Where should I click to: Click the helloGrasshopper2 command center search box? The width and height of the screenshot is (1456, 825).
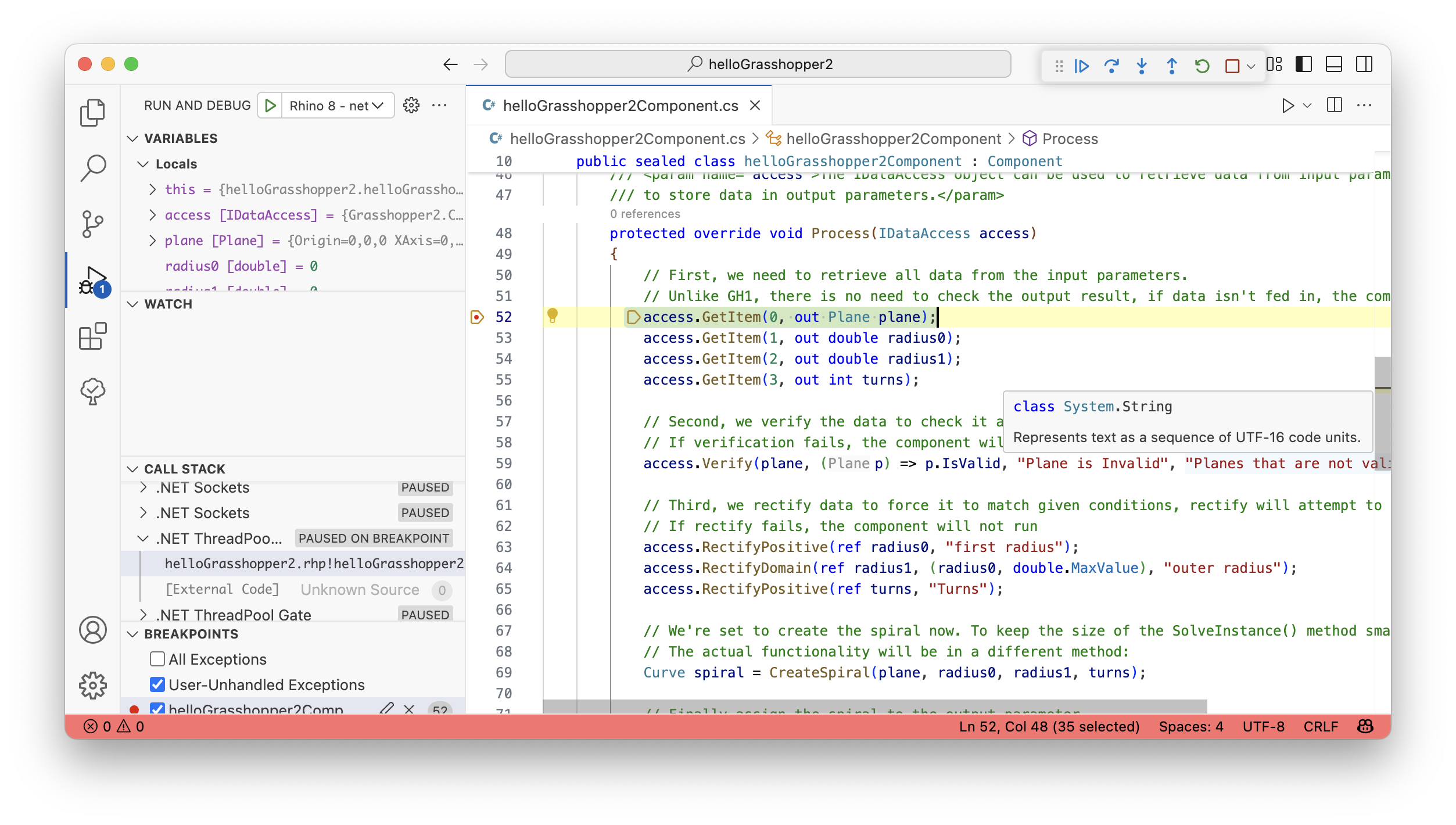coord(758,64)
